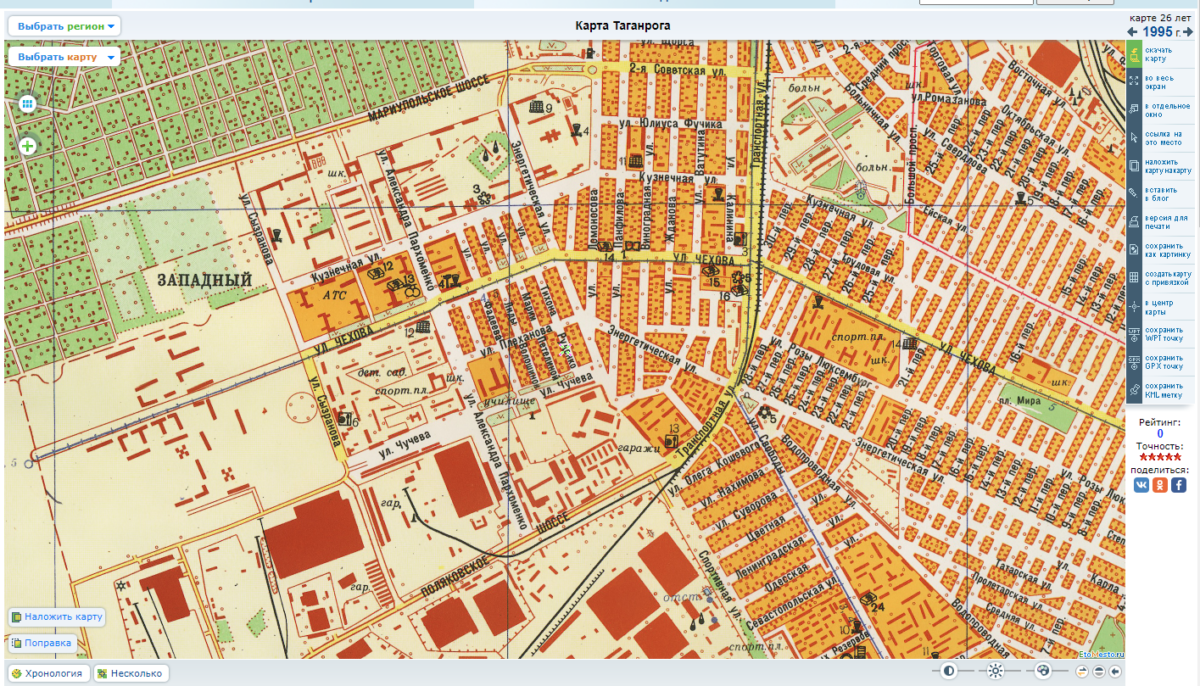Click the 'версия для печати' link
The width and height of the screenshot is (1200, 686).
[x=1166, y=222]
